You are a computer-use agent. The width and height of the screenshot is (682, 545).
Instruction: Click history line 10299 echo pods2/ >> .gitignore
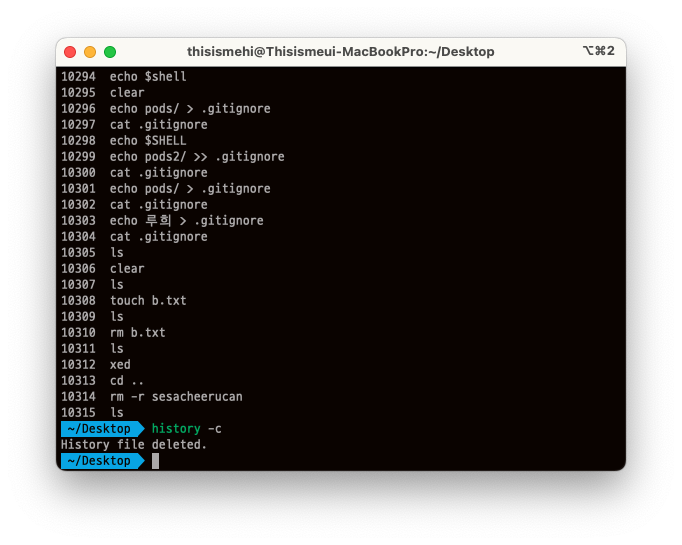click(173, 157)
